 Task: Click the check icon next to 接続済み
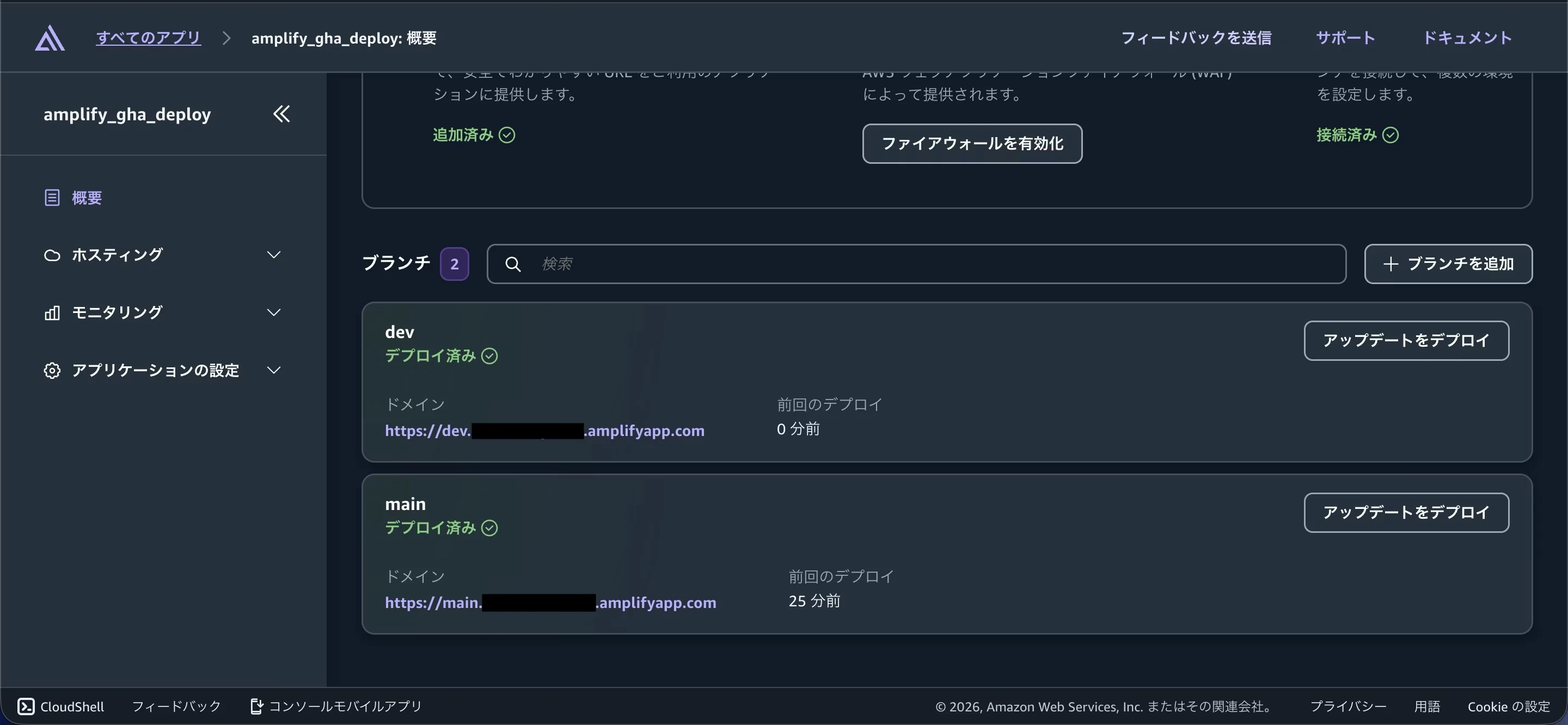pos(1391,134)
